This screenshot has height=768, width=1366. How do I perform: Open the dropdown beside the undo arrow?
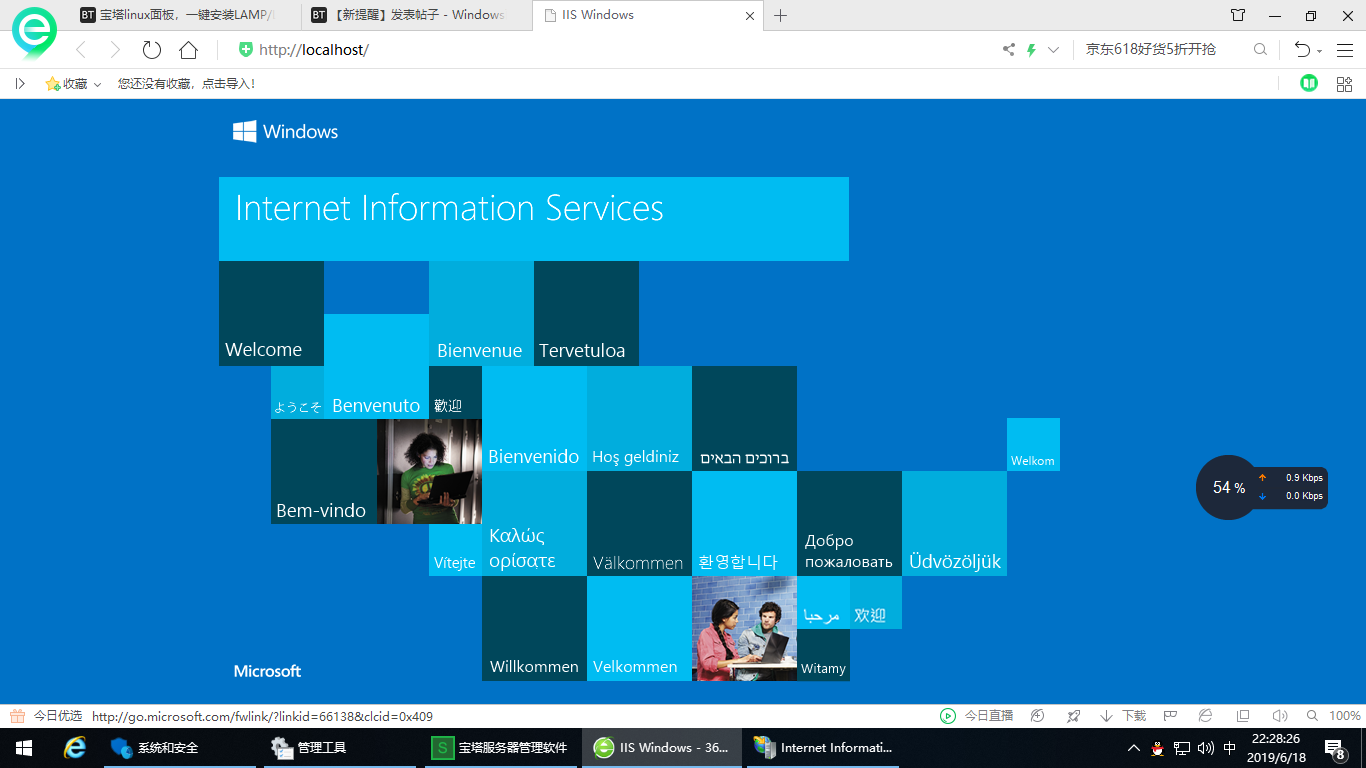[x=1319, y=50]
